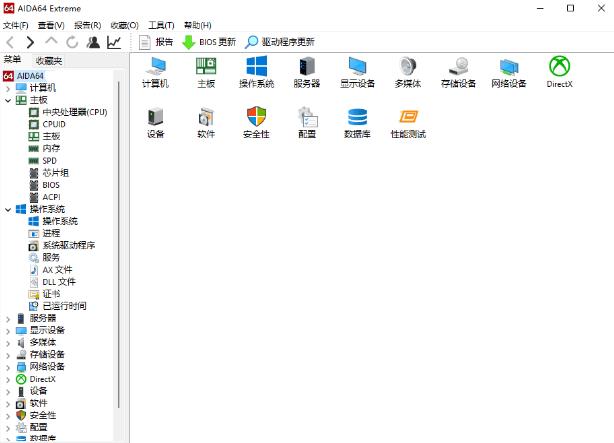This screenshot has width=614, height=443.
Task: Open the 文件(F) menu
Action: (16, 25)
